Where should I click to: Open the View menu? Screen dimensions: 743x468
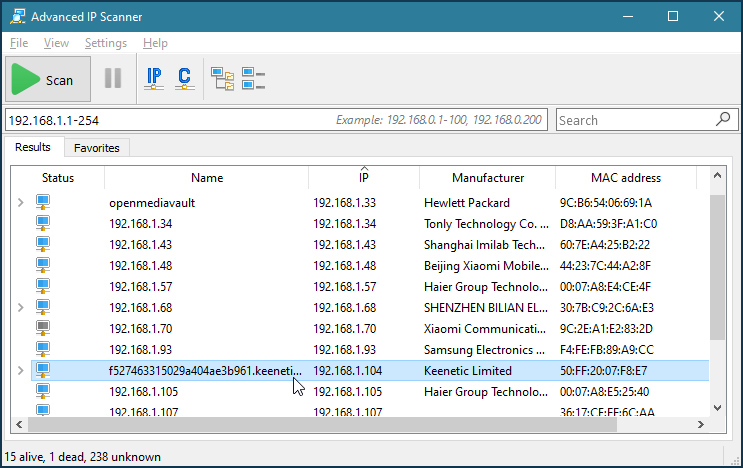pyautogui.click(x=56, y=43)
